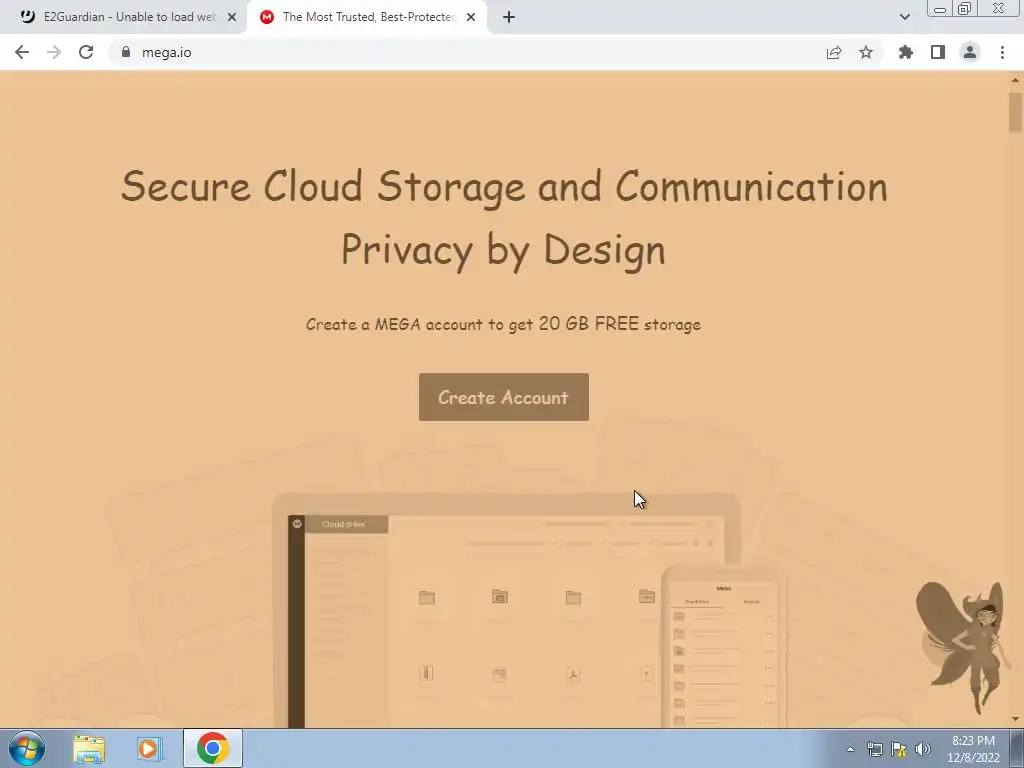This screenshot has height=768, width=1024.
Task: Open Chrome three-dot menu
Action: (1002, 52)
